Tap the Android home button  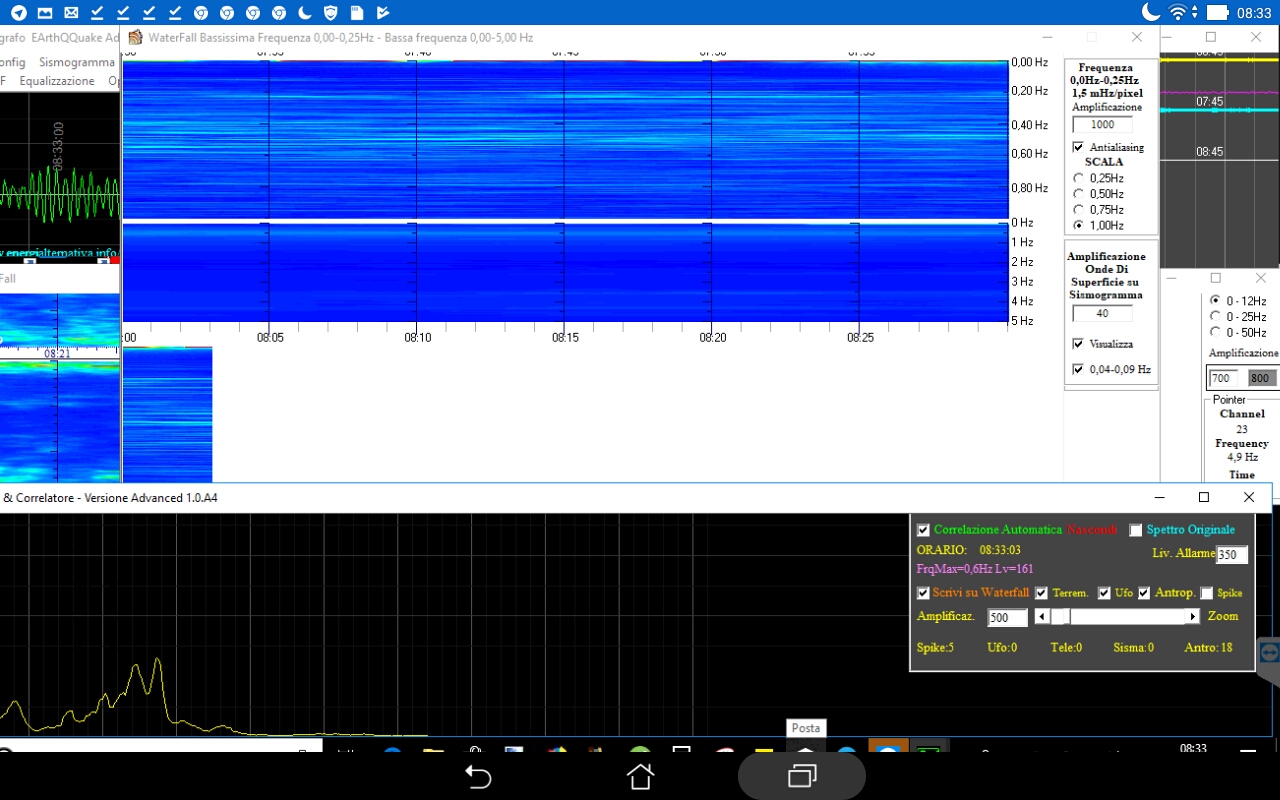pos(640,777)
